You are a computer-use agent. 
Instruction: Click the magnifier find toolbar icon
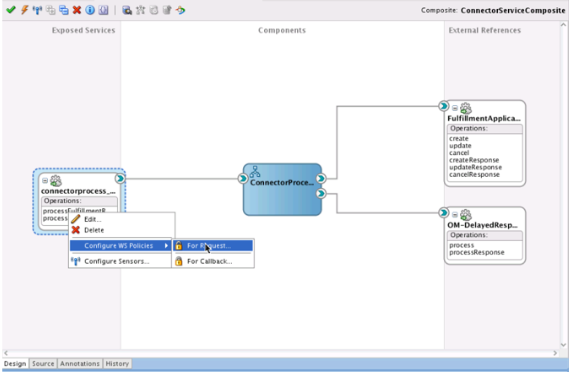tap(127, 10)
